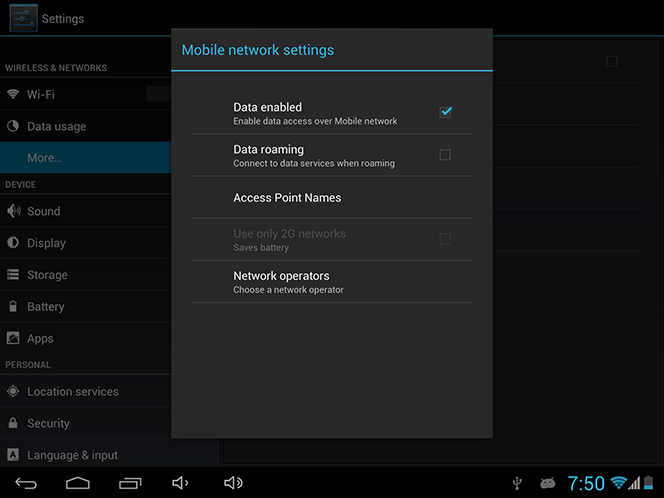664x498 pixels.
Task: Tap the Data enabled label
Action: click(x=268, y=107)
